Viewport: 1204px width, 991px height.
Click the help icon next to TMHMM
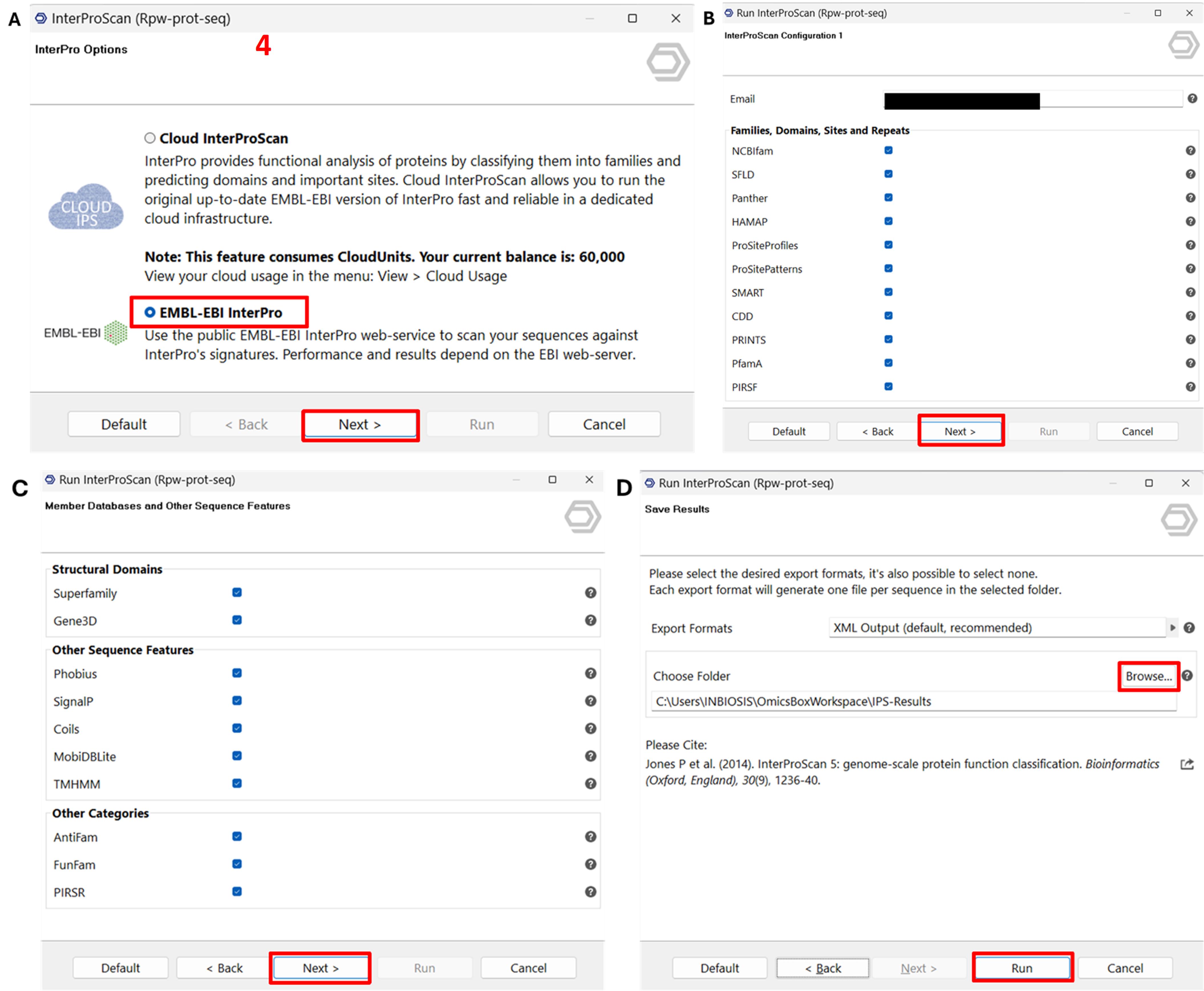click(590, 784)
